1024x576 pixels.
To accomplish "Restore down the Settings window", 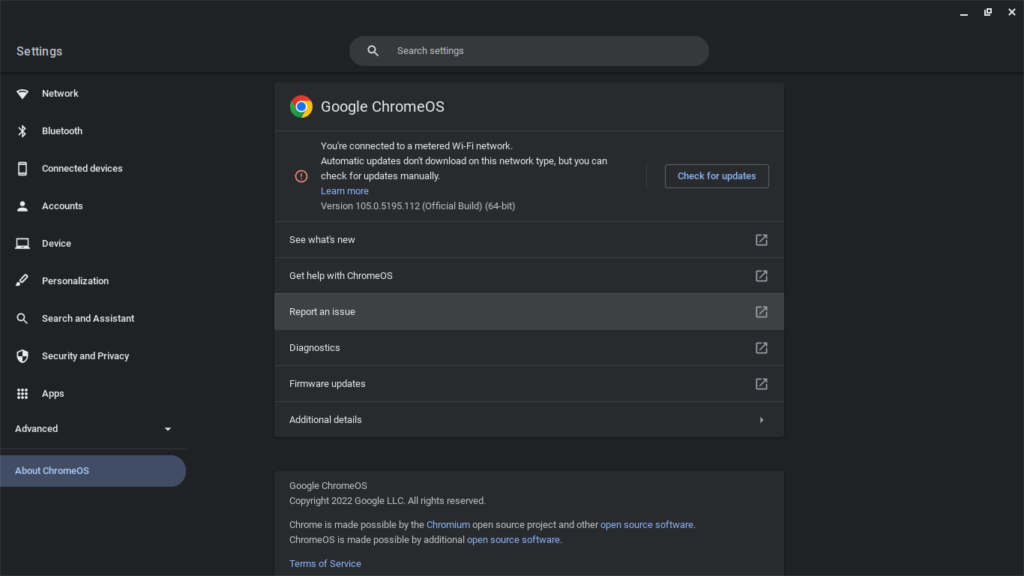I will pyautogui.click(x=988, y=12).
